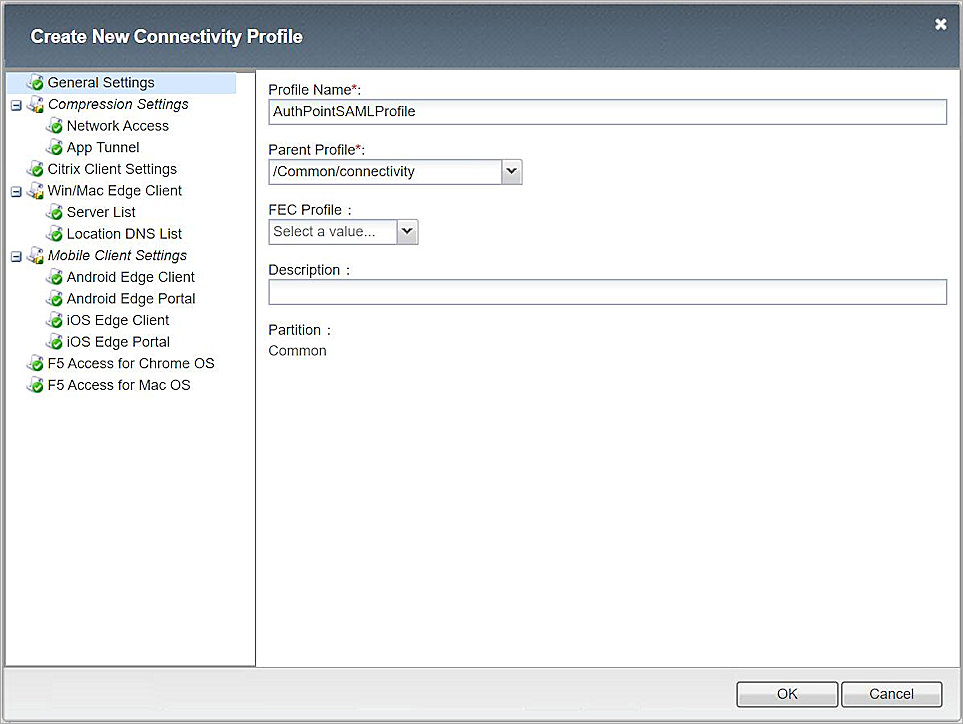This screenshot has height=724, width=963.
Task: Click the Cancel button
Action: coord(891,694)
